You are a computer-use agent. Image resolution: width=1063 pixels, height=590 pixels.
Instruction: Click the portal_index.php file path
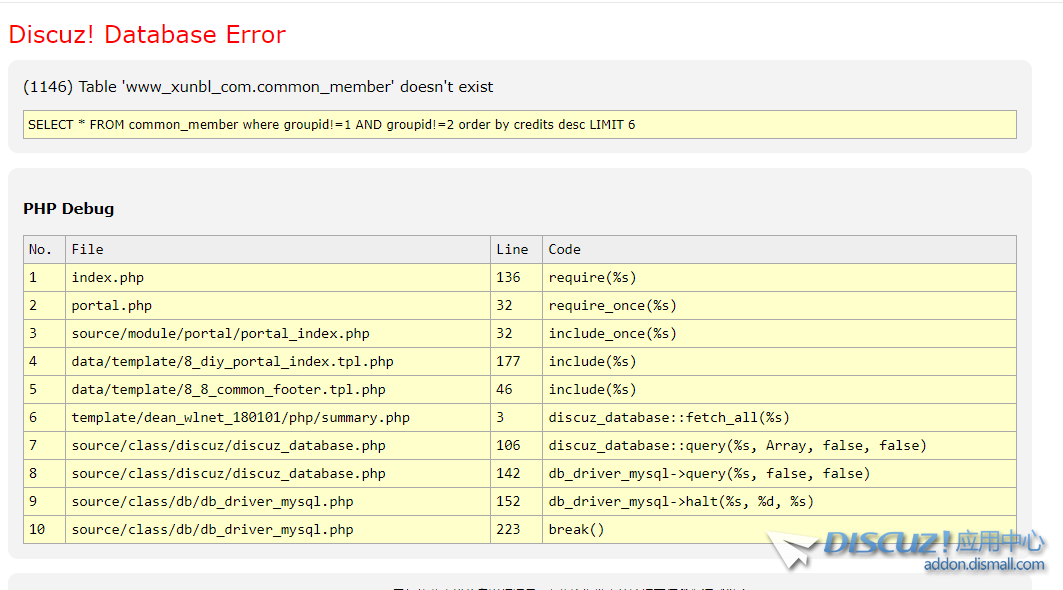click(x=220, y=333)
